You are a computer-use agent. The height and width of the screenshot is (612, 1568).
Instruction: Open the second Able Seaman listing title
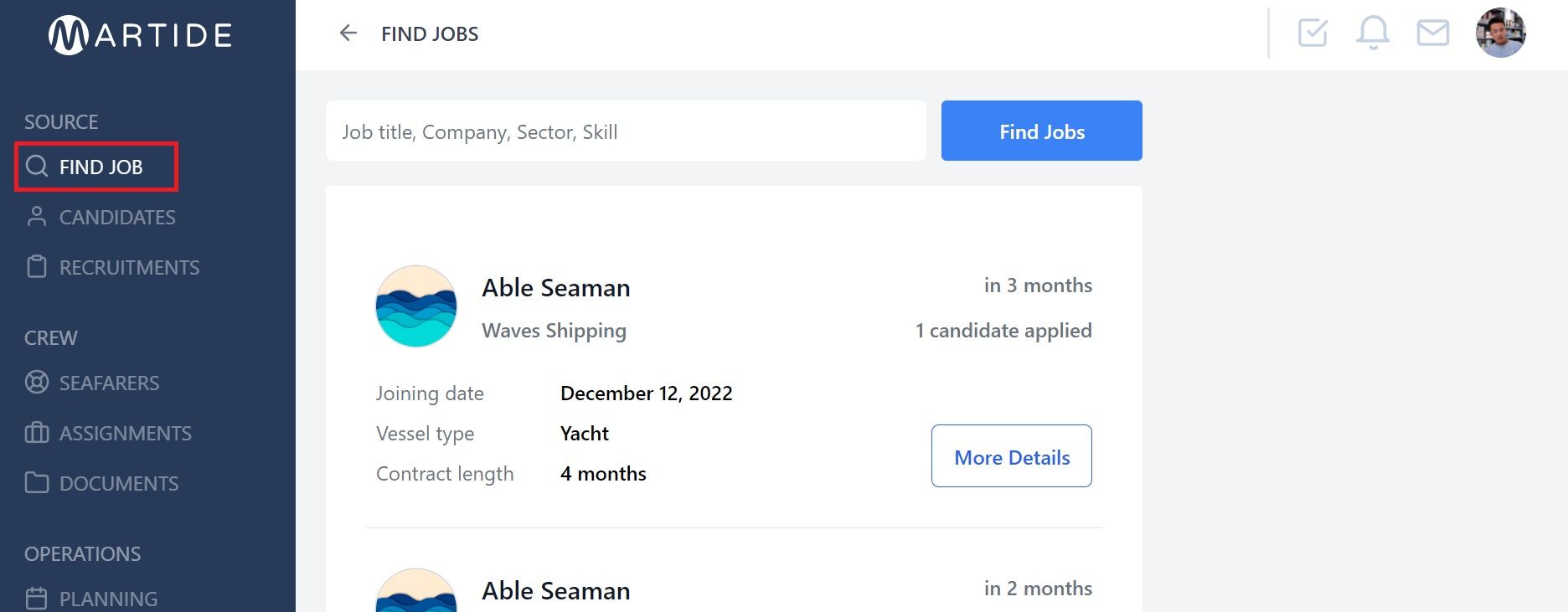[556, 590]
